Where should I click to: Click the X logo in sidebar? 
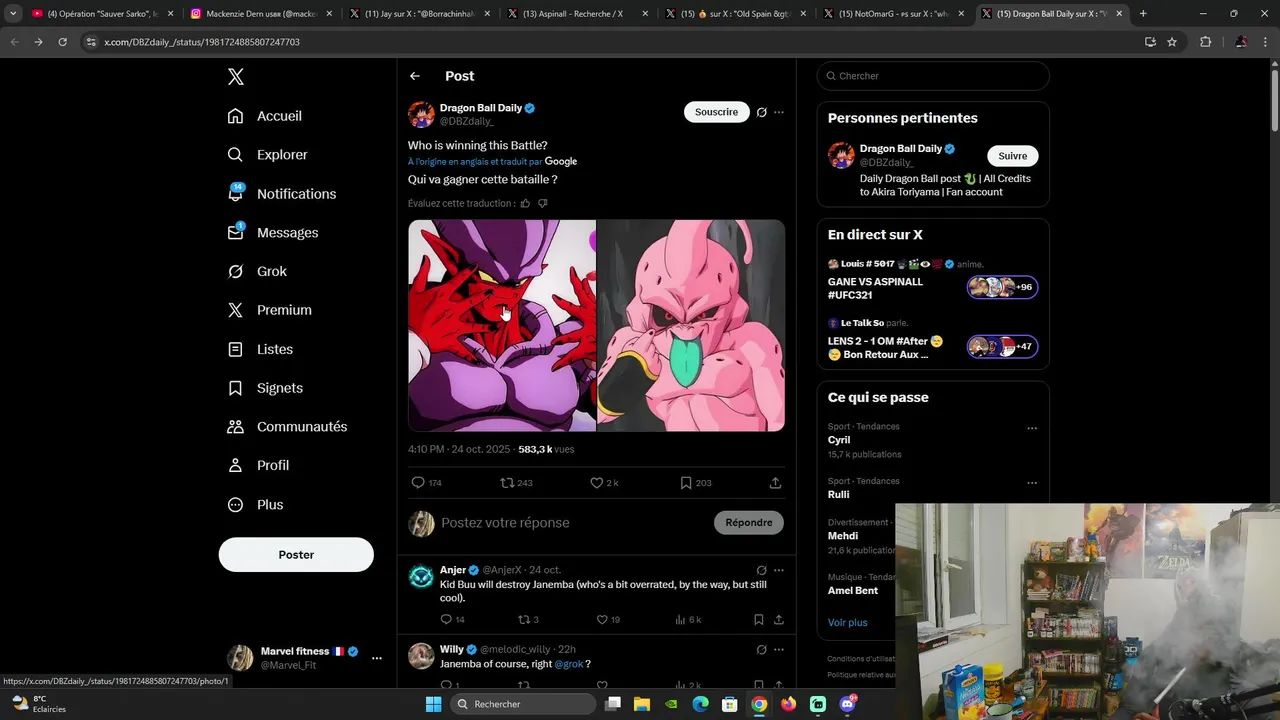[235, 77]
